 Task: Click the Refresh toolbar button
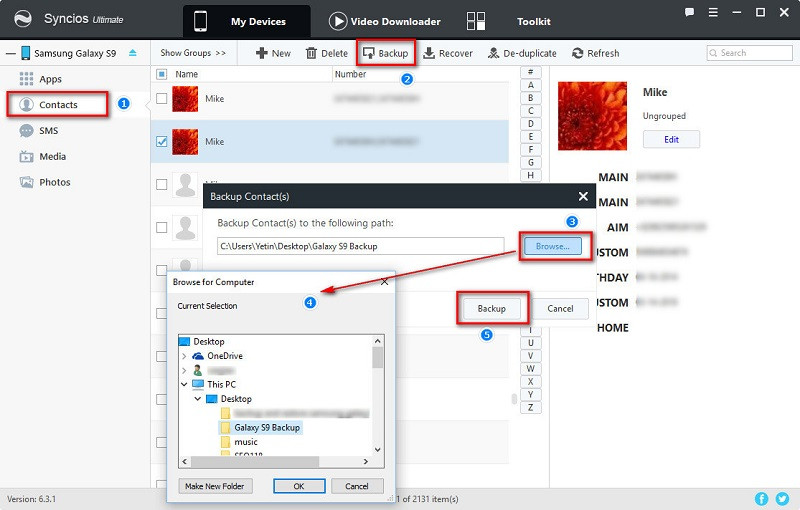(595, 53)
